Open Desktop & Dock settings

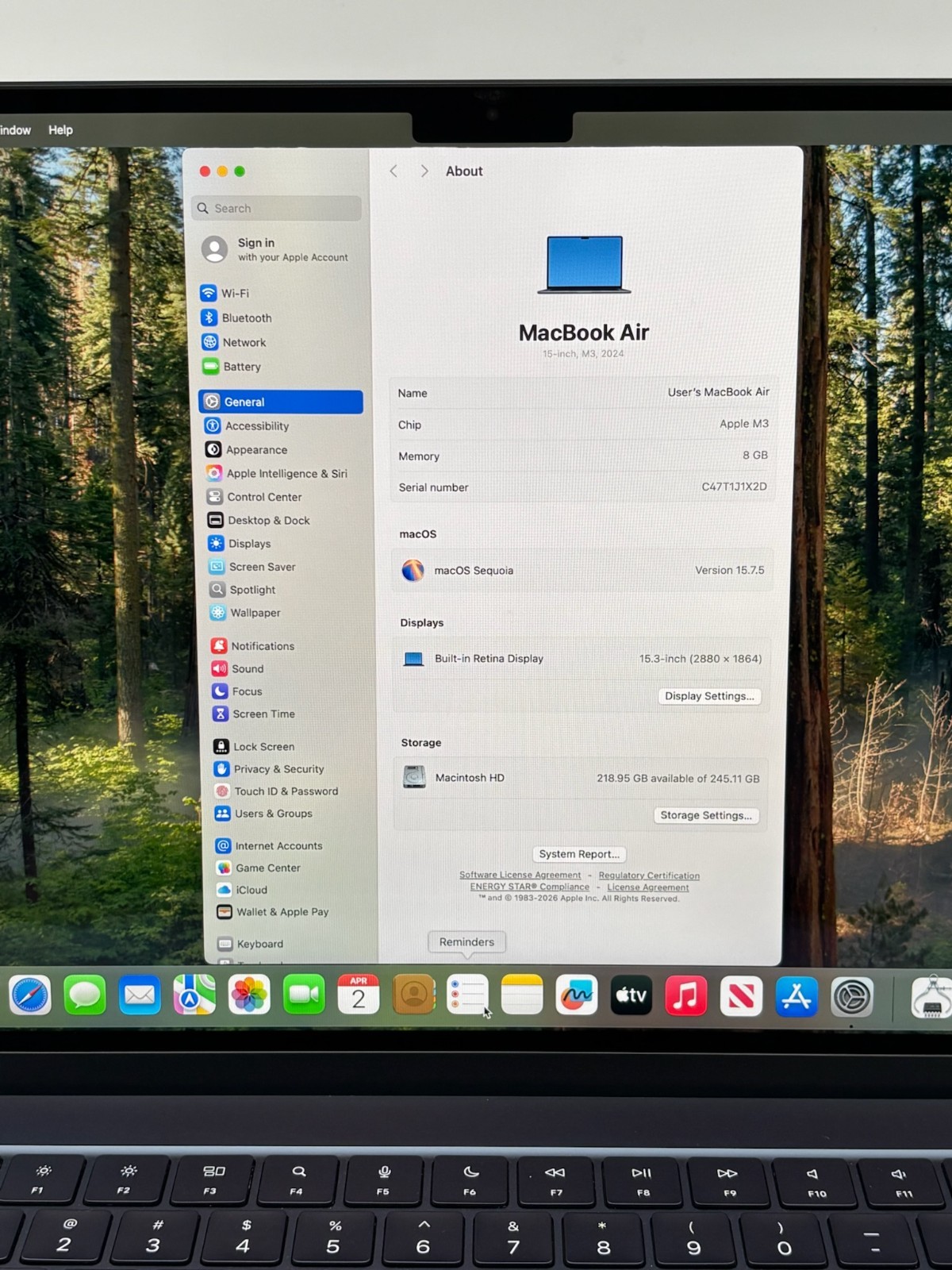pyautogui.click(x=259, y=521)
